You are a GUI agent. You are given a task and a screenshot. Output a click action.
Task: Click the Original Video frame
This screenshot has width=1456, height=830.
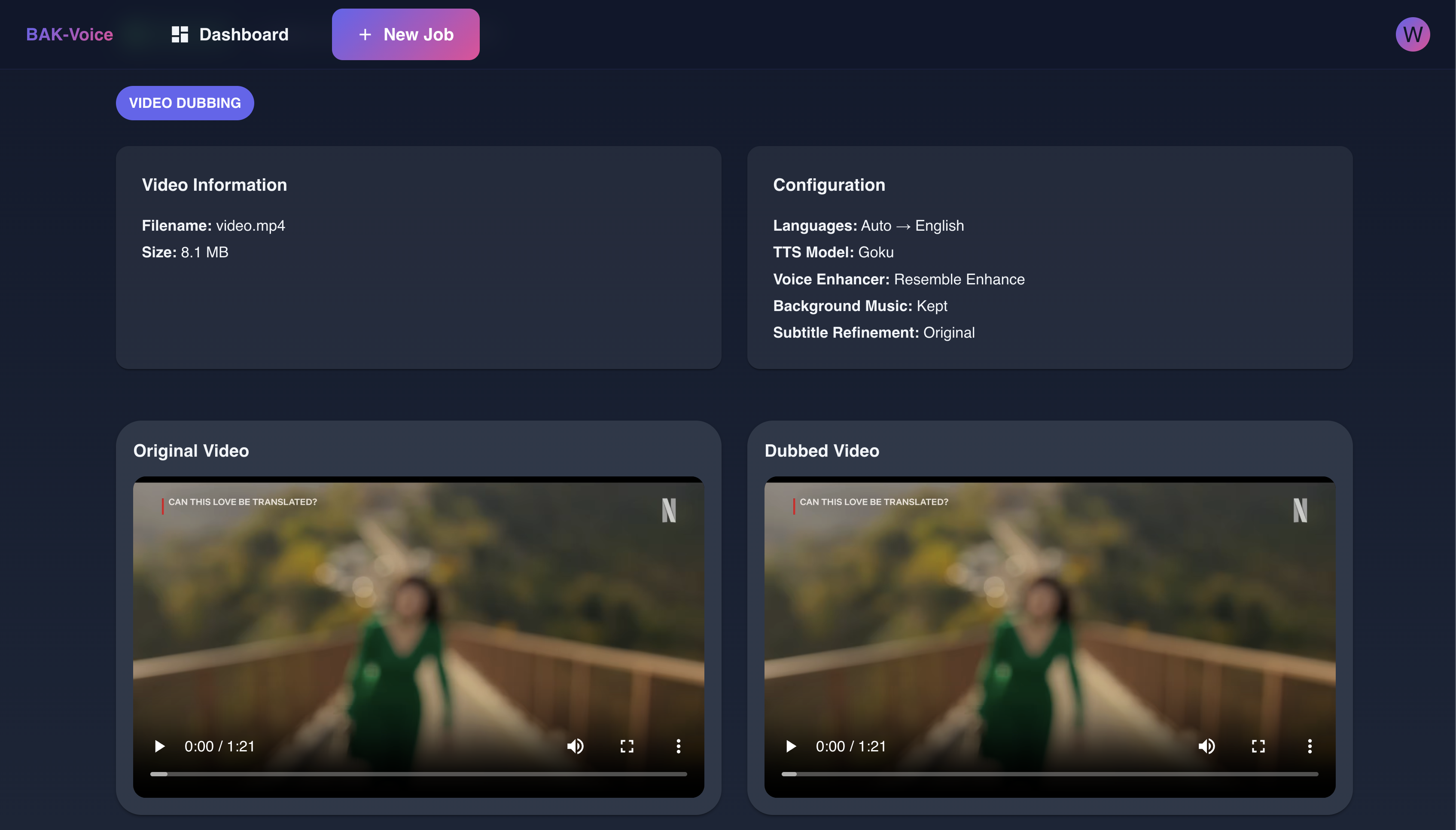point(419,616)
